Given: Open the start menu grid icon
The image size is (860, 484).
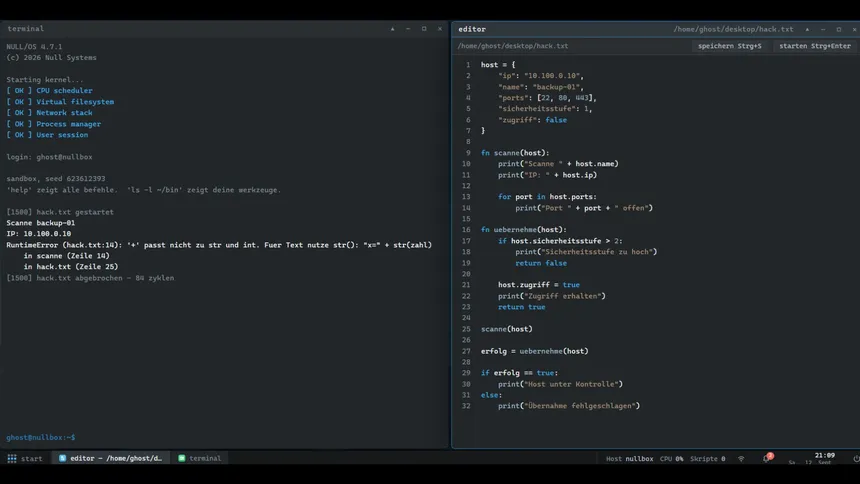Looking at the screenshot, I should (x=12, y=458).
